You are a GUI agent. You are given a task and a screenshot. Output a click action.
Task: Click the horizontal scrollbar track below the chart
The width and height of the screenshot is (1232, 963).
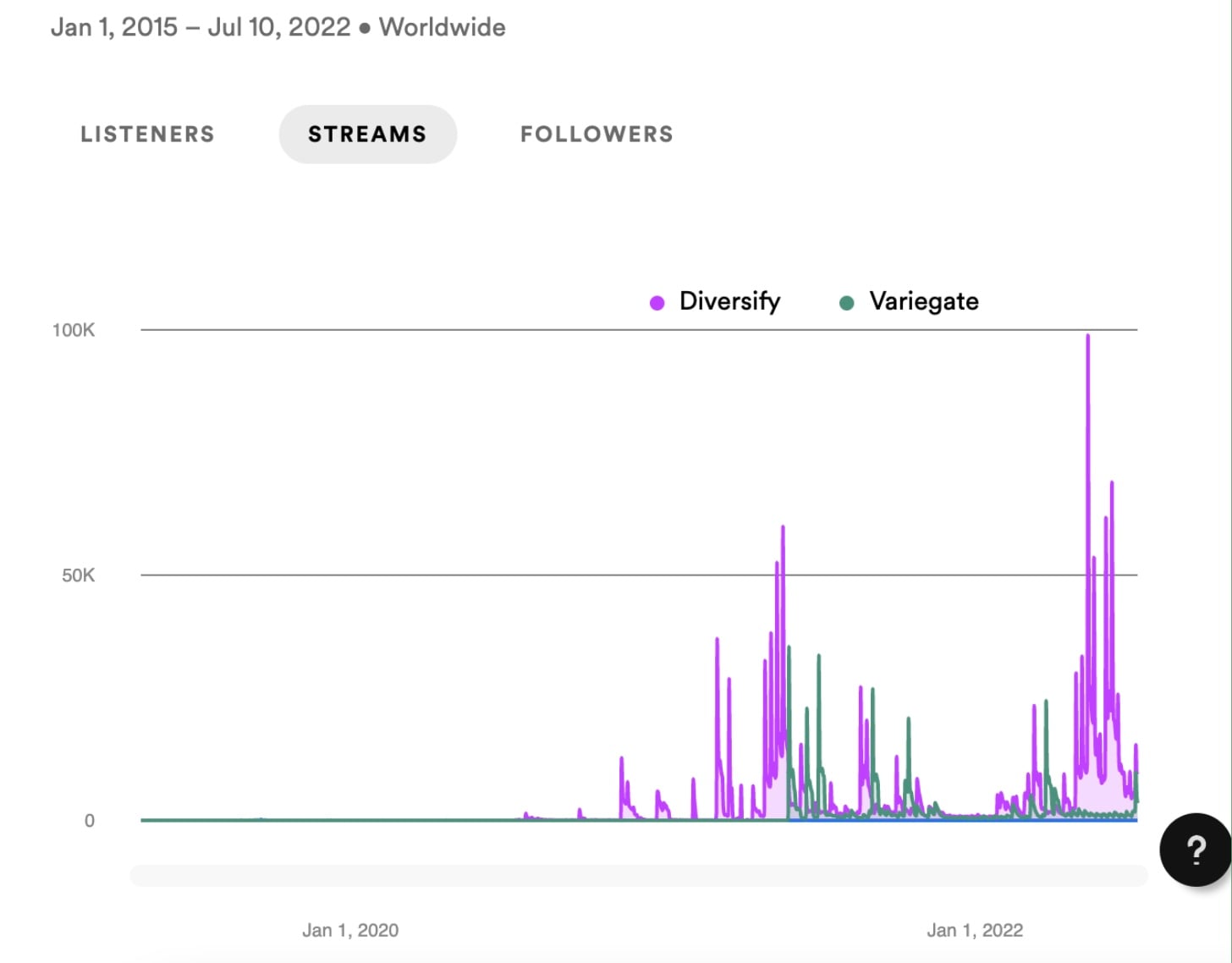[x=638, y=875]
